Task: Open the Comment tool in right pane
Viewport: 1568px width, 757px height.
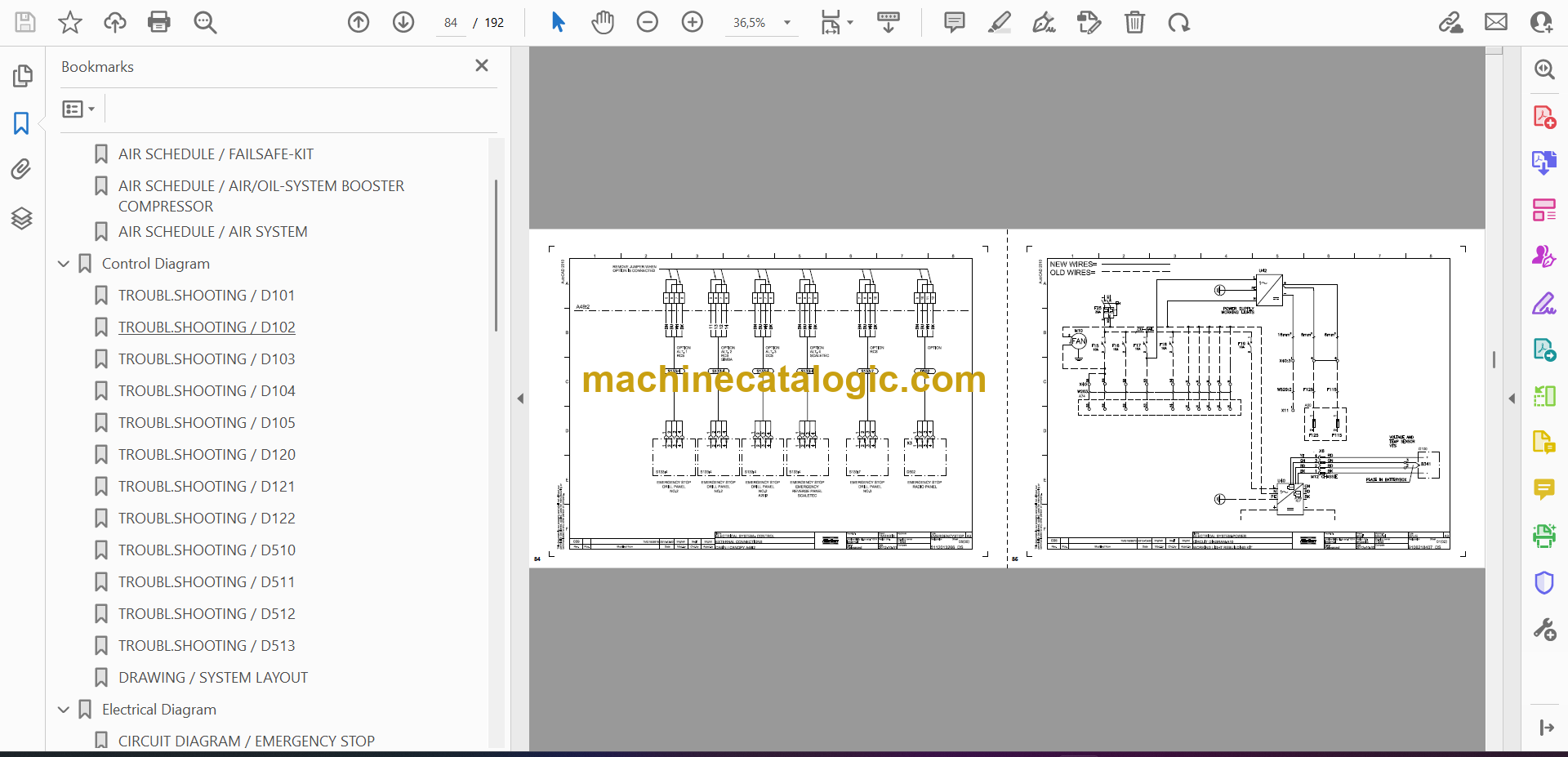Action: [x=1543, y=489]
